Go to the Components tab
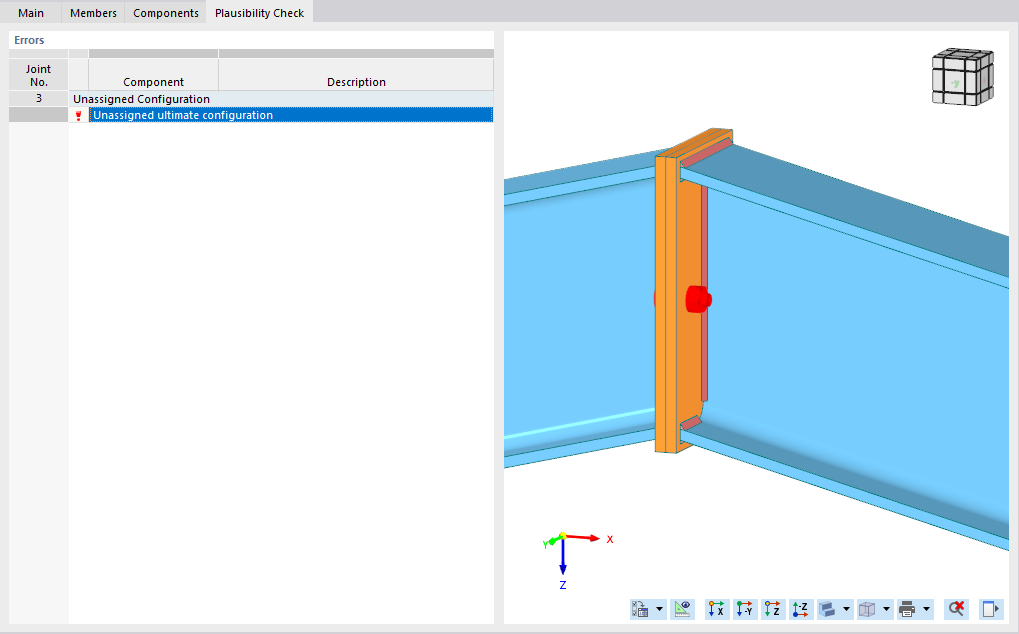This screenshot has width=1019, height=634. 166,12
